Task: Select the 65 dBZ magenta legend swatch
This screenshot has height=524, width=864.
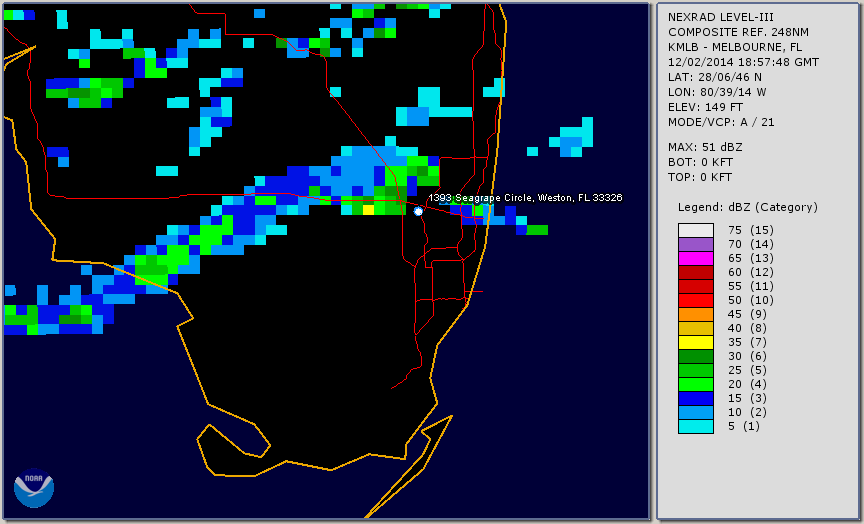Action: click(x=695, y=258)
